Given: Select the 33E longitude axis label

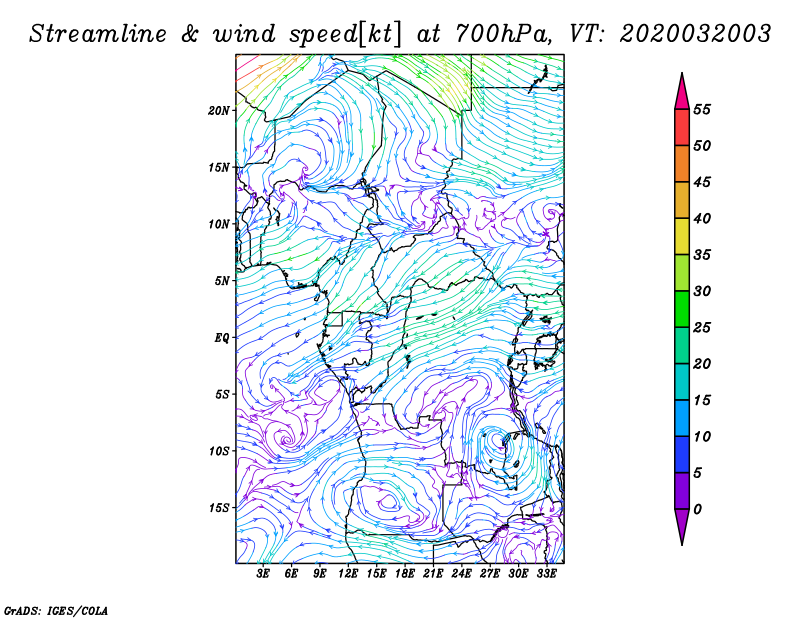Looking at the screenshot, I should pos(547,574).
